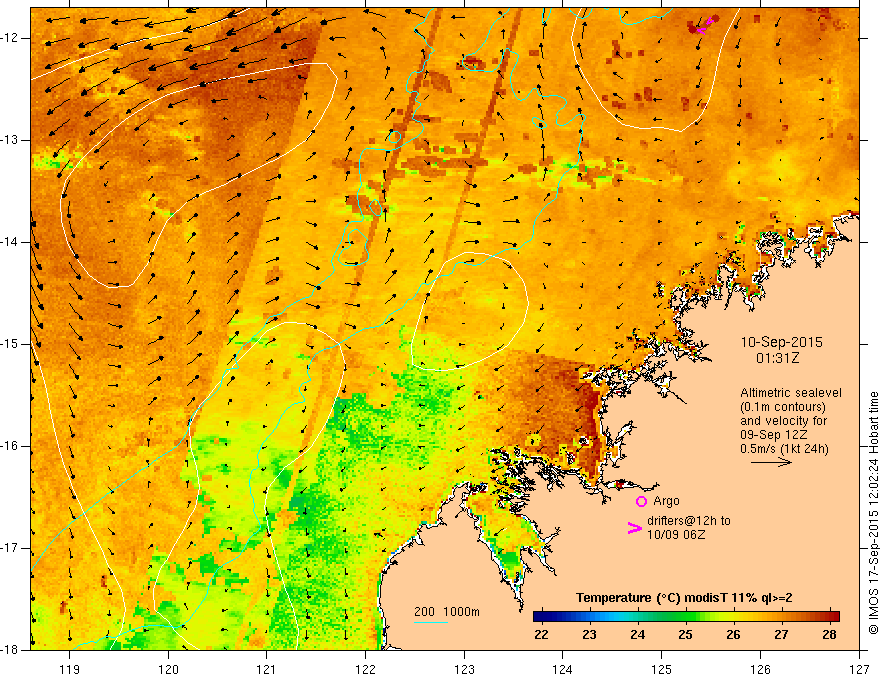Screen dimensions: 880x680
Task: Click latitude axis label -17
Action: pyautogui.click(x=11, y=548)
